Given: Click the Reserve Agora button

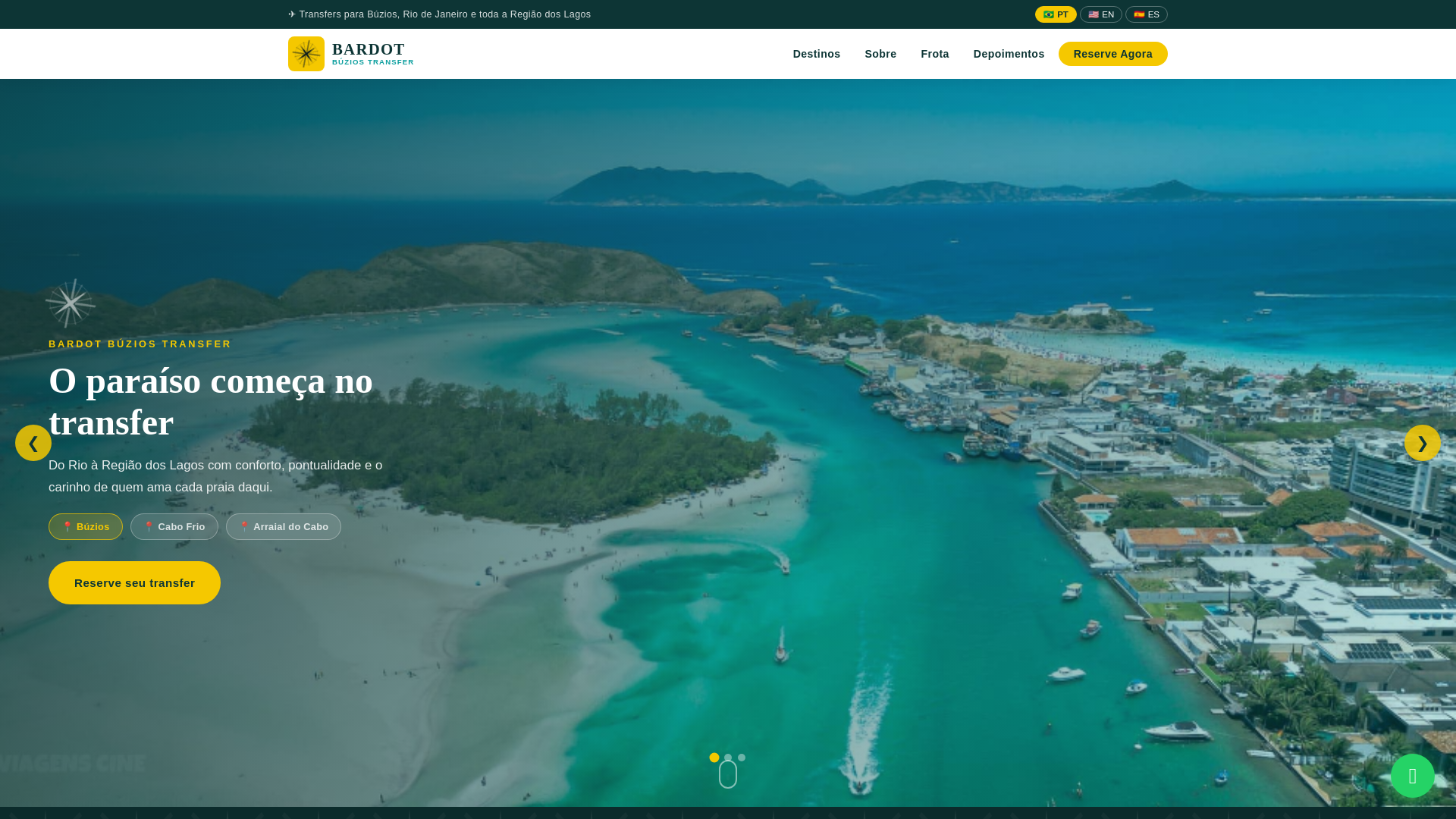Looking at the screenshot, I should [1112, 54].
